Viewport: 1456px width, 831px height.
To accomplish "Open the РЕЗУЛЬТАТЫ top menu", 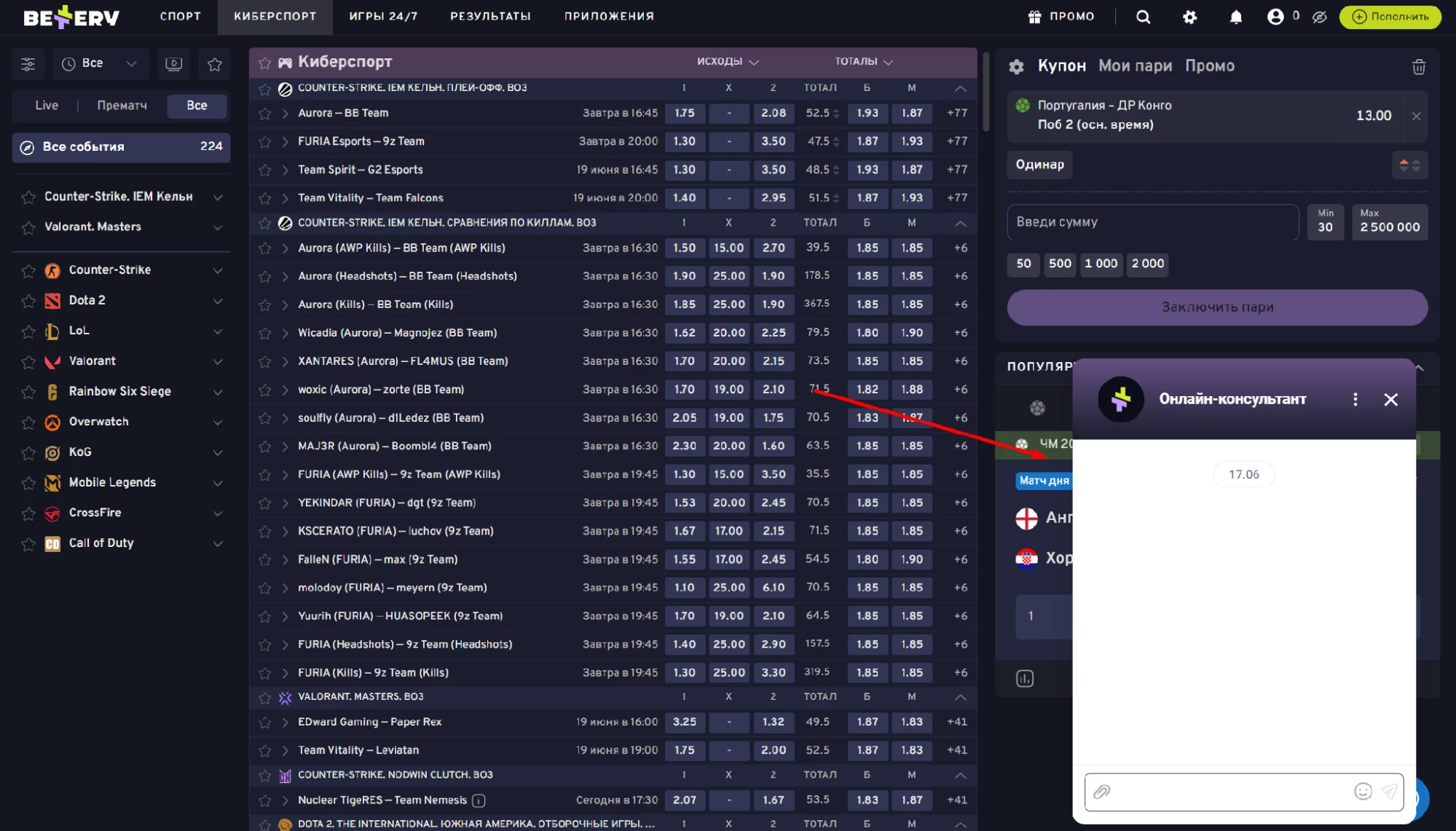I will coord(490,17).
